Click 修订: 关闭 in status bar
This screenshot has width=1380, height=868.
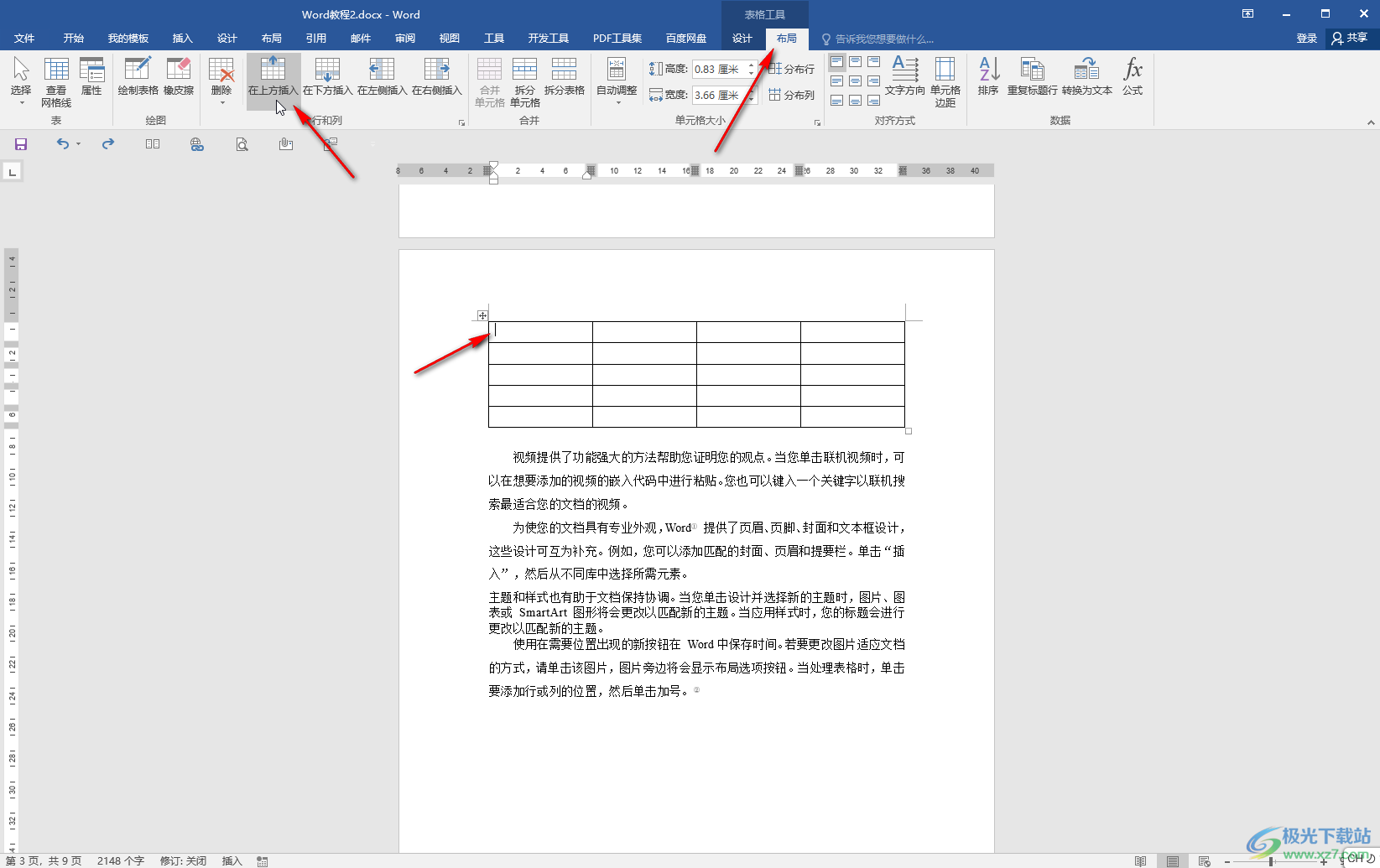pyautogui.click(x=183, y=860)
